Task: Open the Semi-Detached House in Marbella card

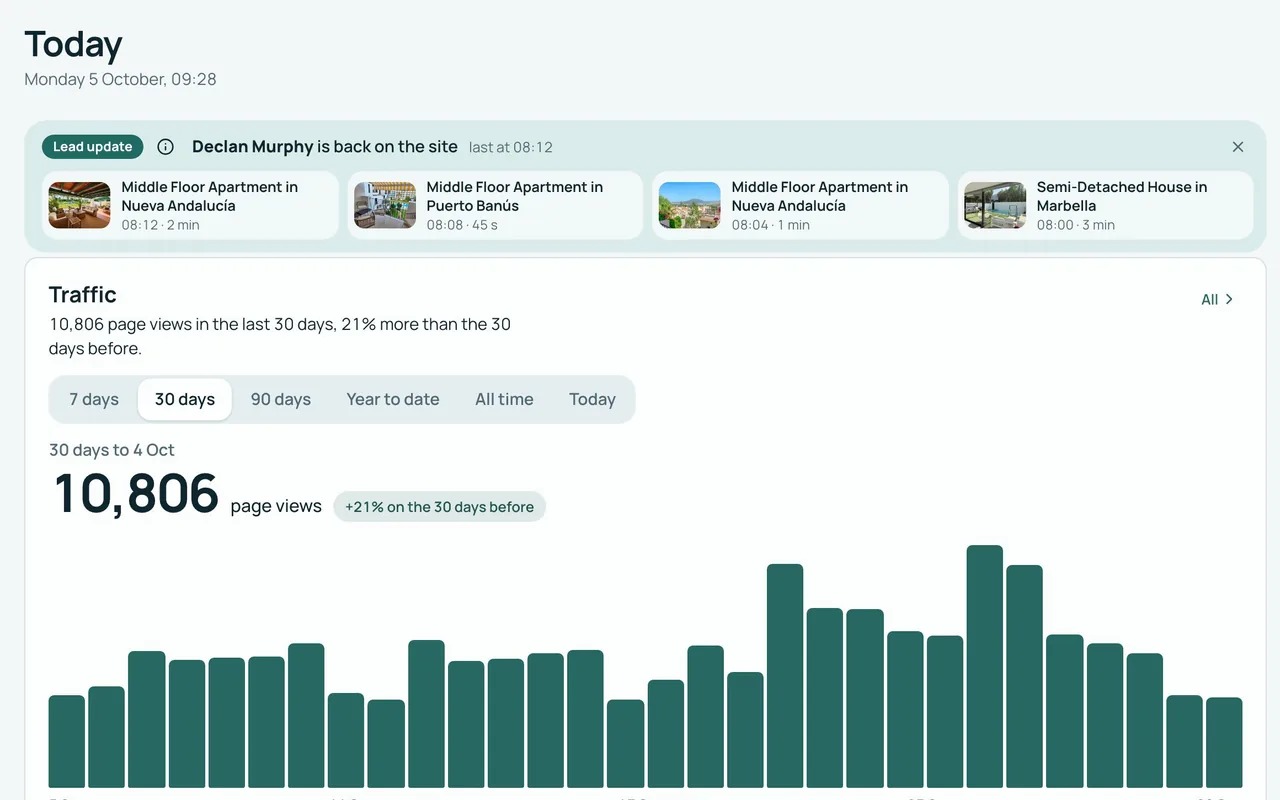Action: (x=1105, y=205)
